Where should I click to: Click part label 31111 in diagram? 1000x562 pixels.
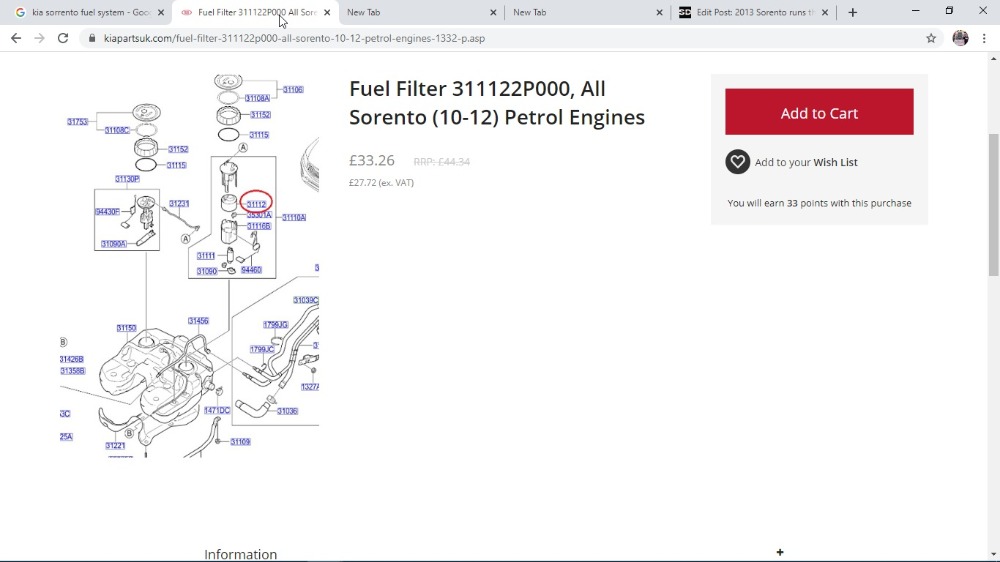(x=206, y=256)
